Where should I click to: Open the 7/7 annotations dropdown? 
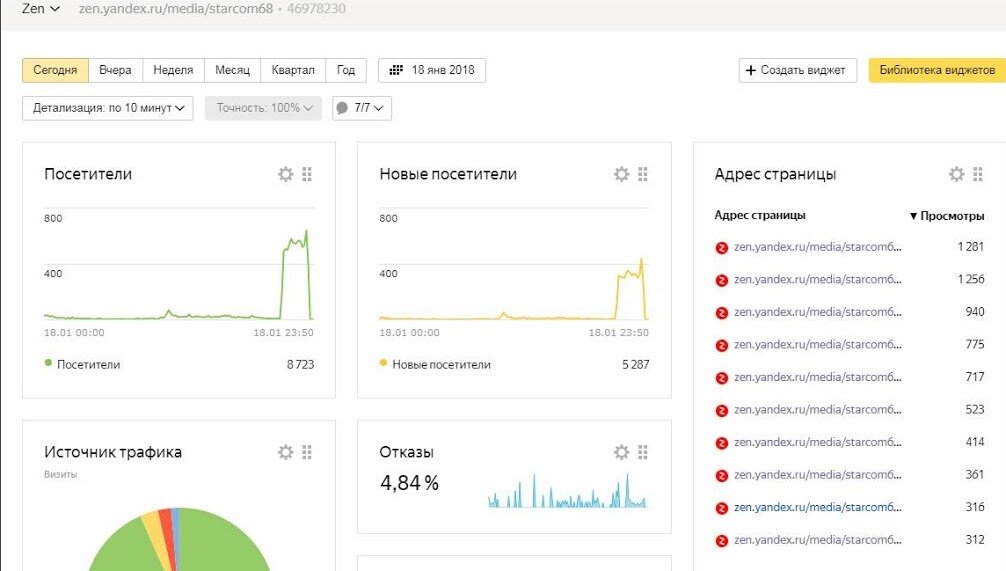(362, 108)
